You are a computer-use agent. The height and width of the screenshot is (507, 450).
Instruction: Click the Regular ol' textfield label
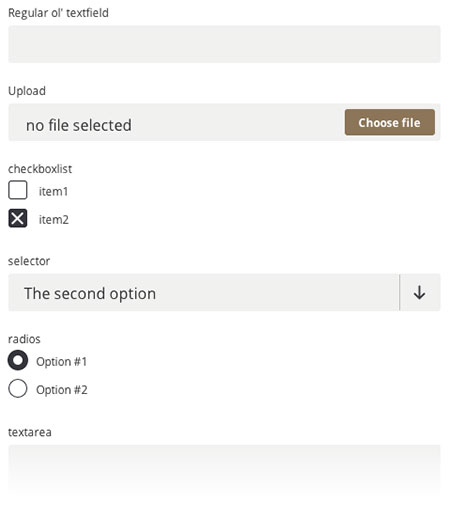(58, 13)
